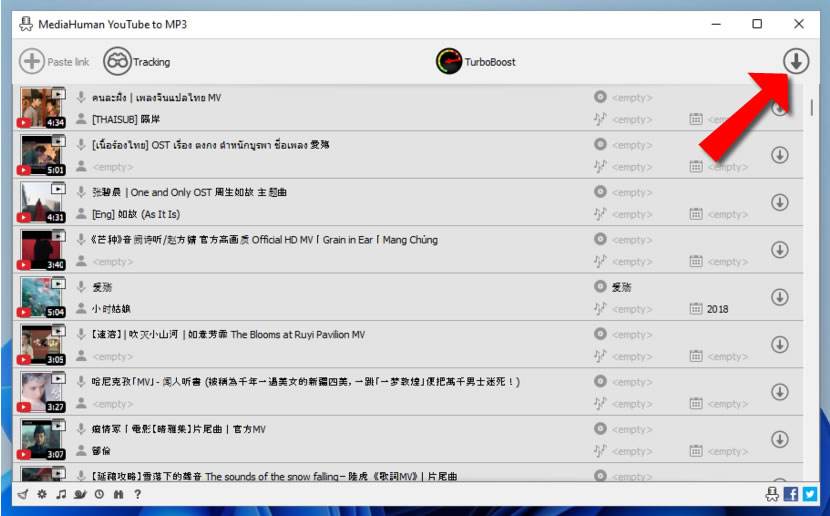Viewport: 830px width, 516px height.
Task: Edit artist field '小时姑娘'
Action: click(111, 309)
